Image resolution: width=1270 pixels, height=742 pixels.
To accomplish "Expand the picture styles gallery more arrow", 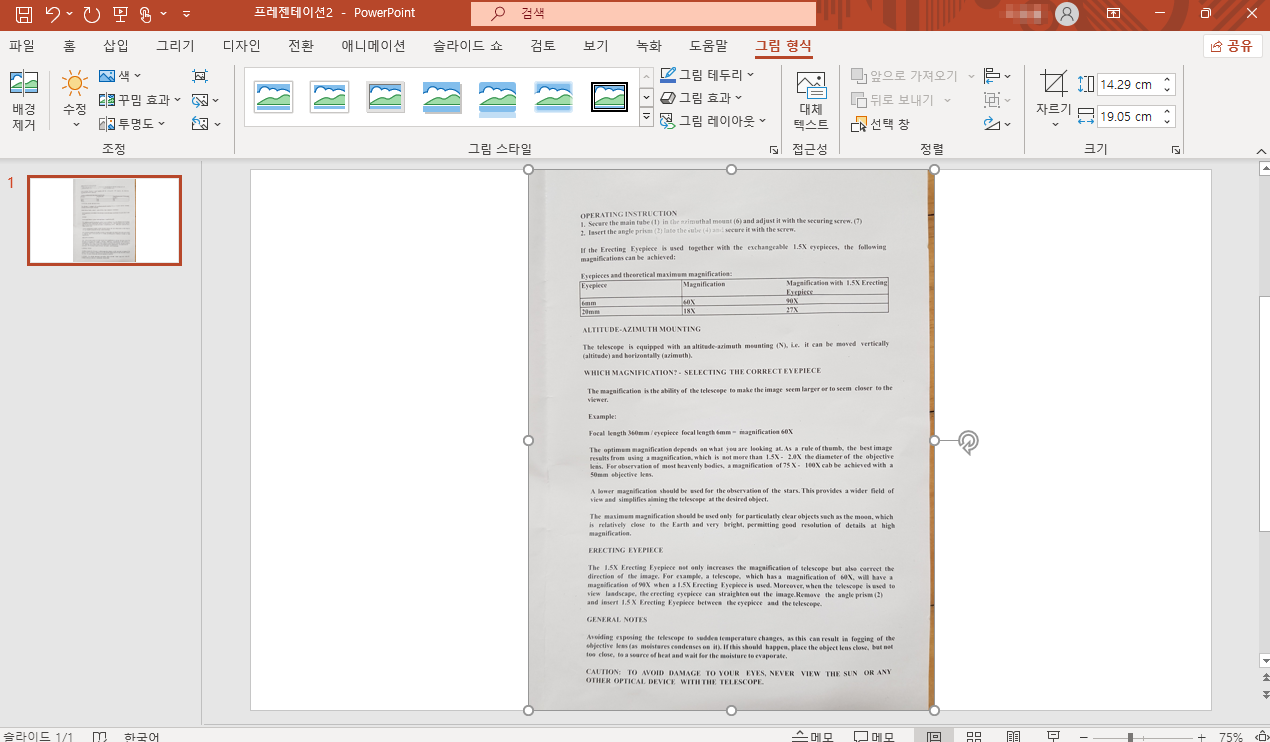I will click(x=646, y=117).
